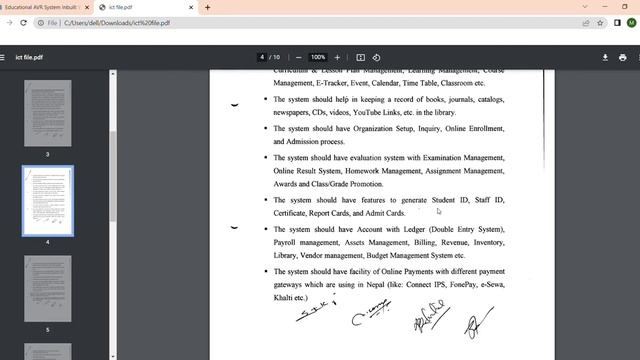Click the address bar URL
Image resolution: width=640 pixels, height=360 pixels.
(x=117, y=23)
